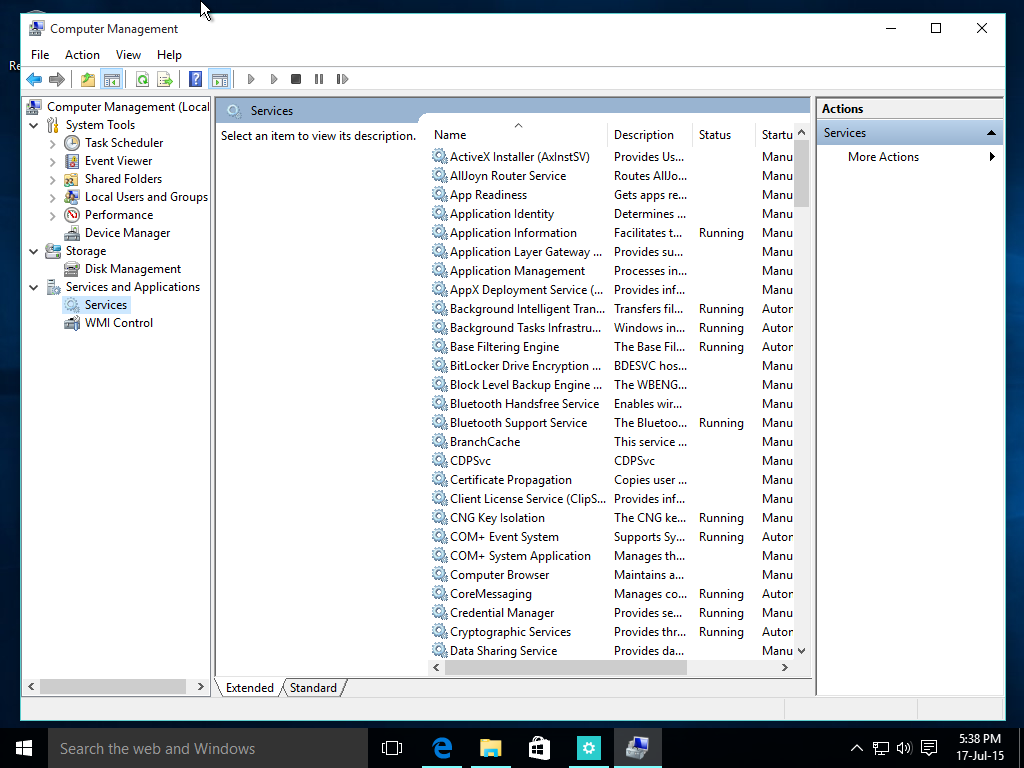1024x768 pixels.
Task: Go up one level with the folder icon
Action: [x=88, y=79]
